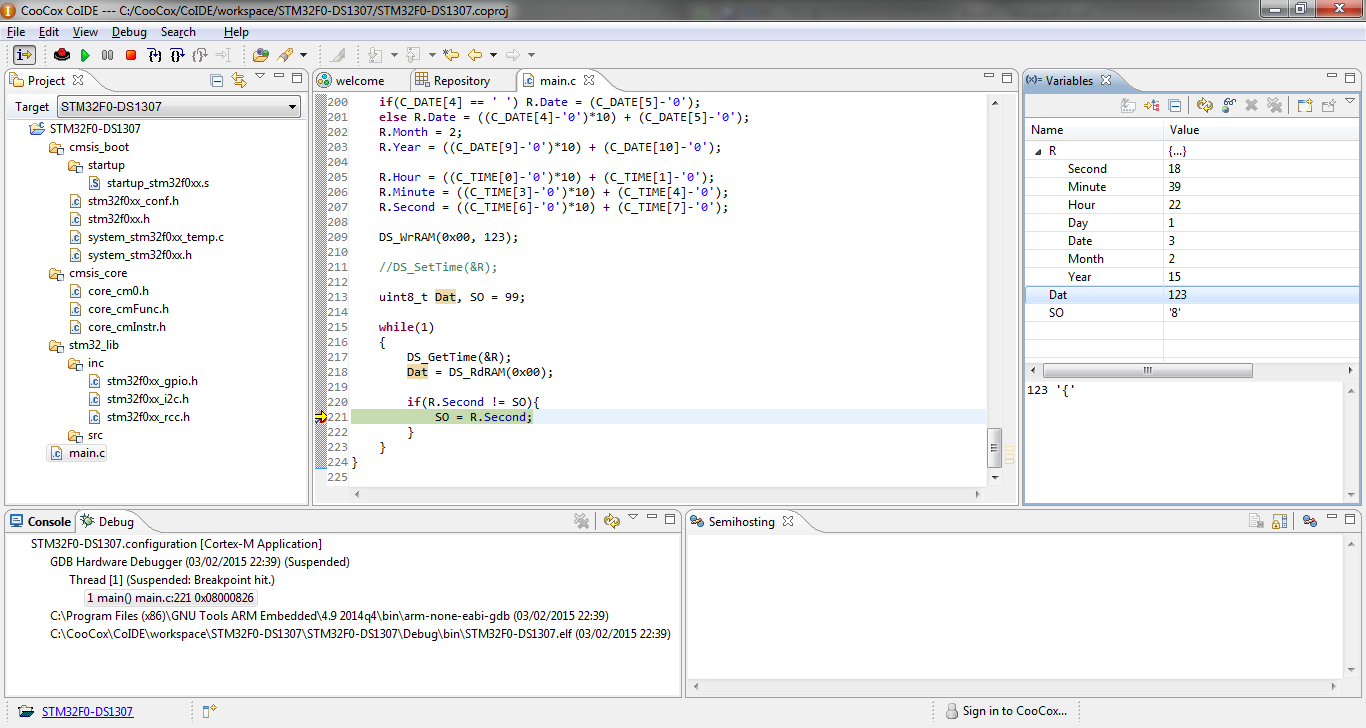Toggle Instruction Stepping Mode button
Image resolution: width=1366 pixels, height=728 pixels.
click(25, 55)
